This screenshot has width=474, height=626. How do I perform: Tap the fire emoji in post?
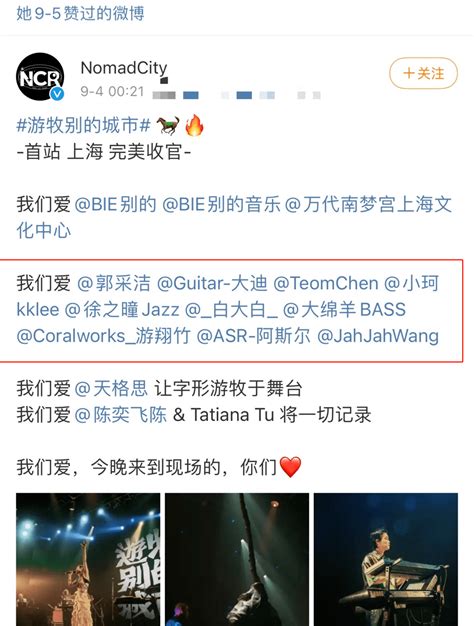[x=194, y=125]
